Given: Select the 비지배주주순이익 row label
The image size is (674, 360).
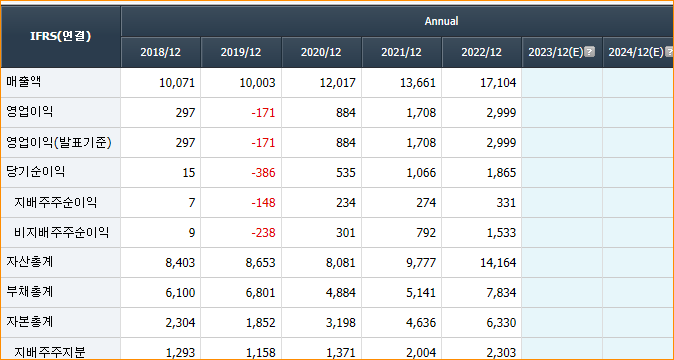Looking at the screenshot, I should click(x=61, y=232).
